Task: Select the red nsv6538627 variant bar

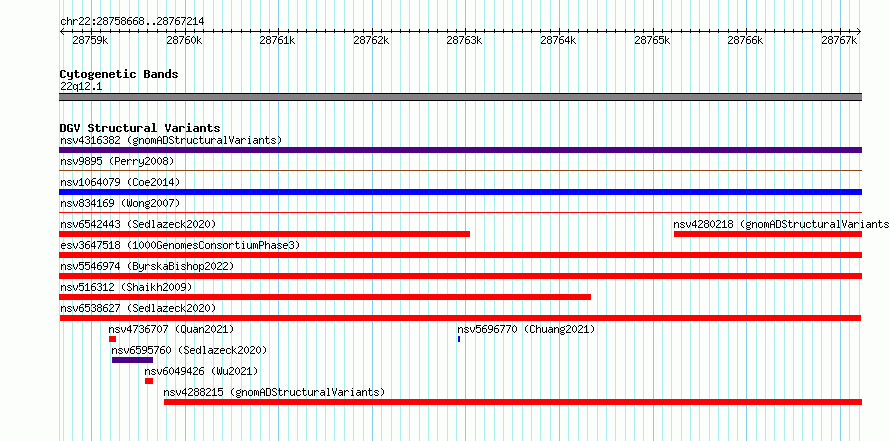Action: tap(460, 318)
